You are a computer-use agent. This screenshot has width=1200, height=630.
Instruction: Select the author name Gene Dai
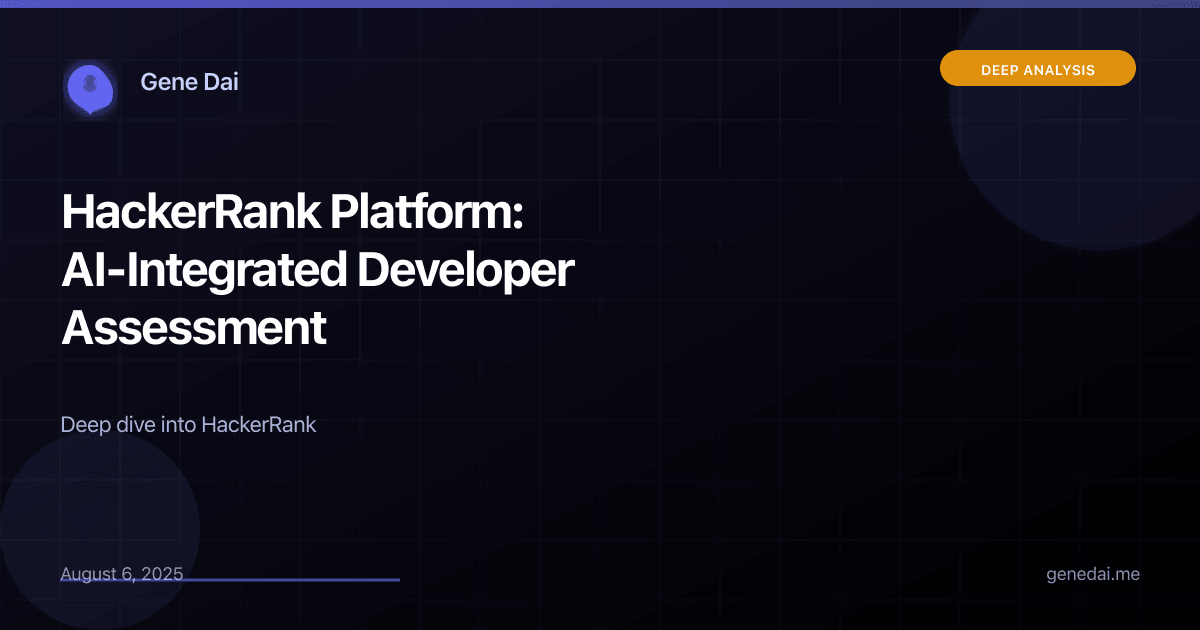[189, 82]
